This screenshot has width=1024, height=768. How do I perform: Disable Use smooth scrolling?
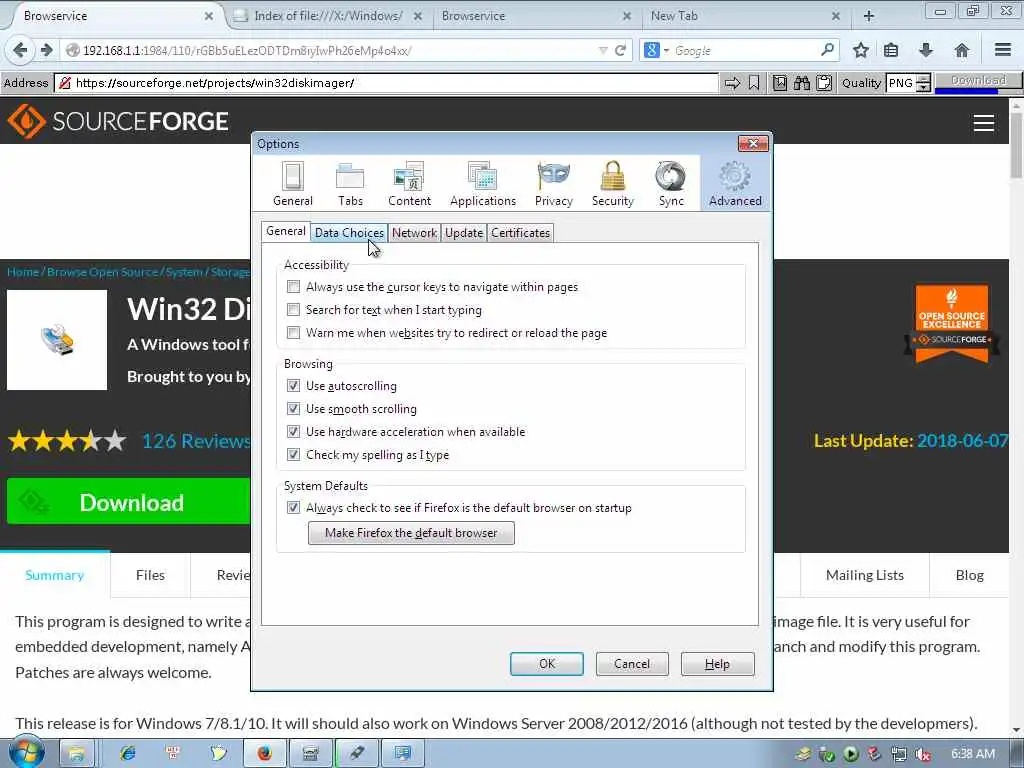point(293,409)
